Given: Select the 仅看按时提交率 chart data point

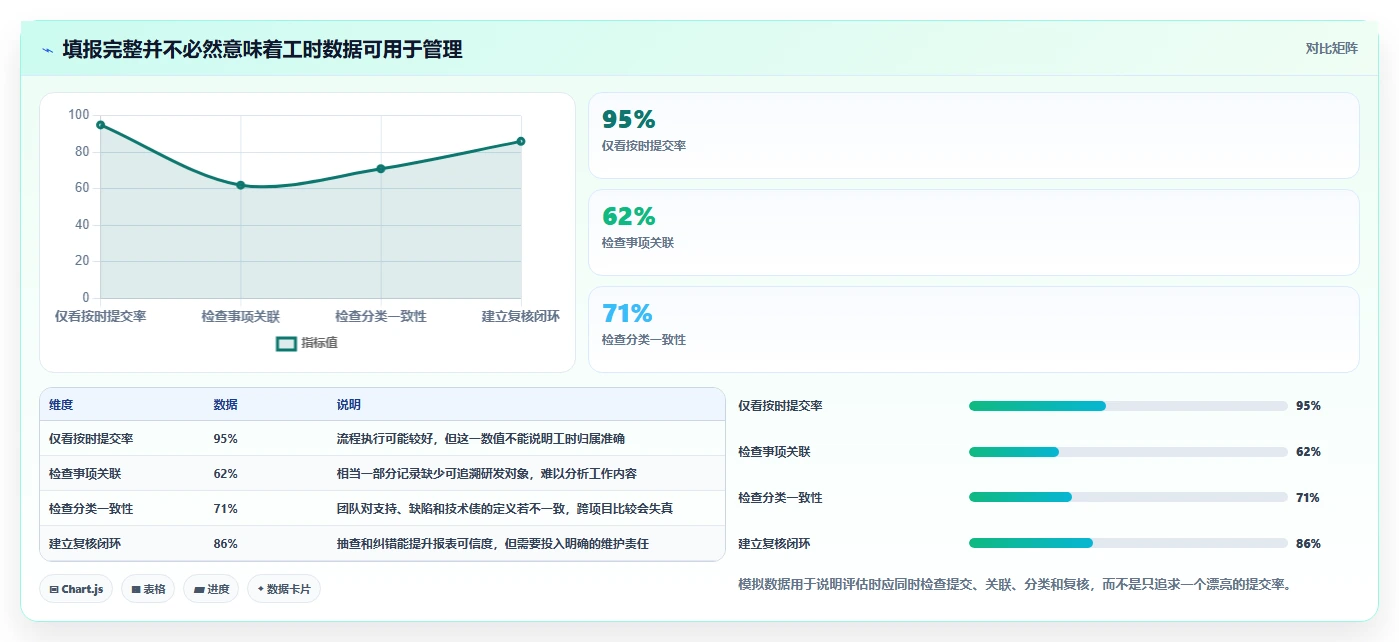Looking at the screenshot, I should (x=101, y=125).
